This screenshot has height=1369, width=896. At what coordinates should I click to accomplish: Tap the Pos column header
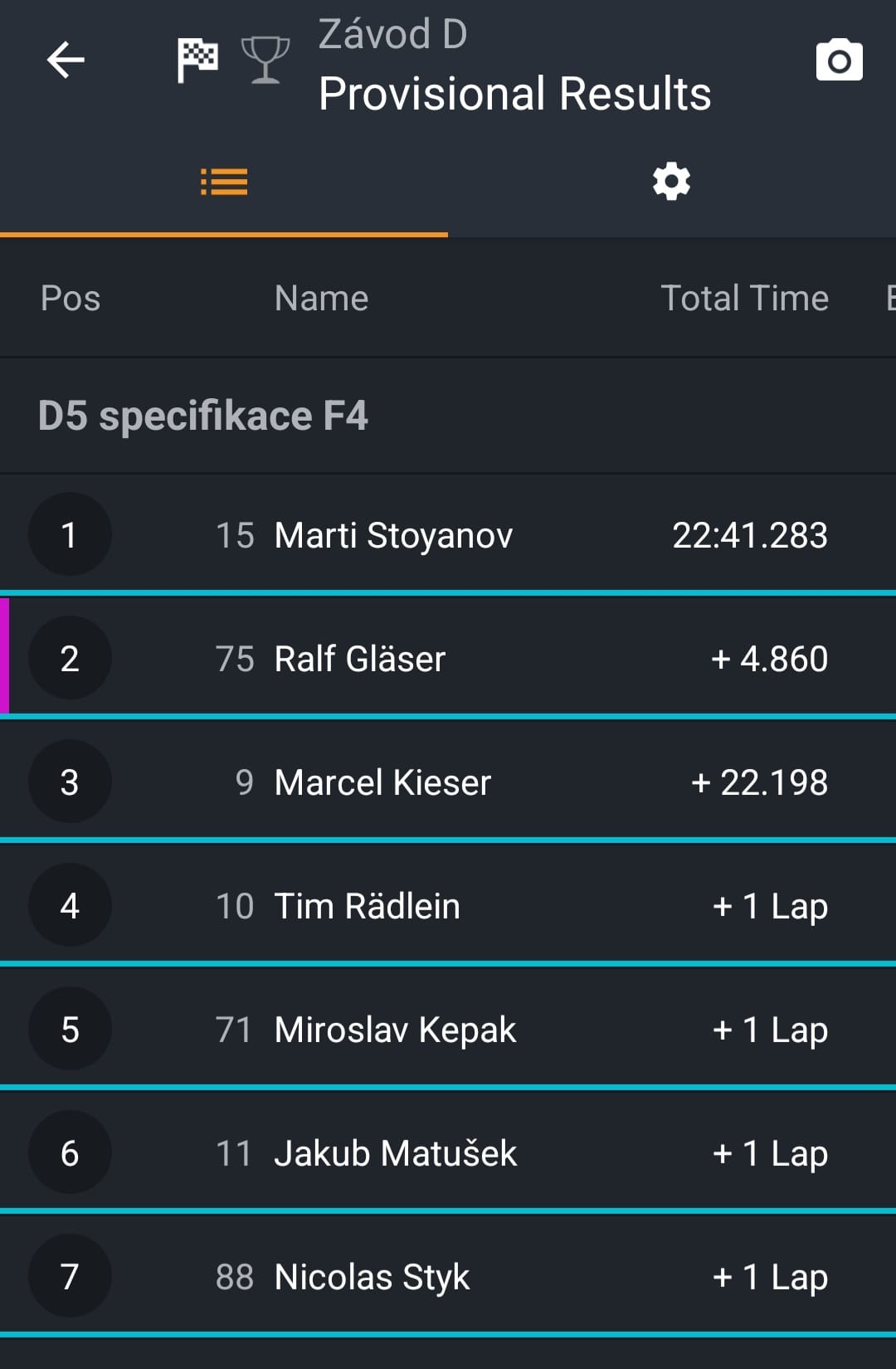(71, 299)
